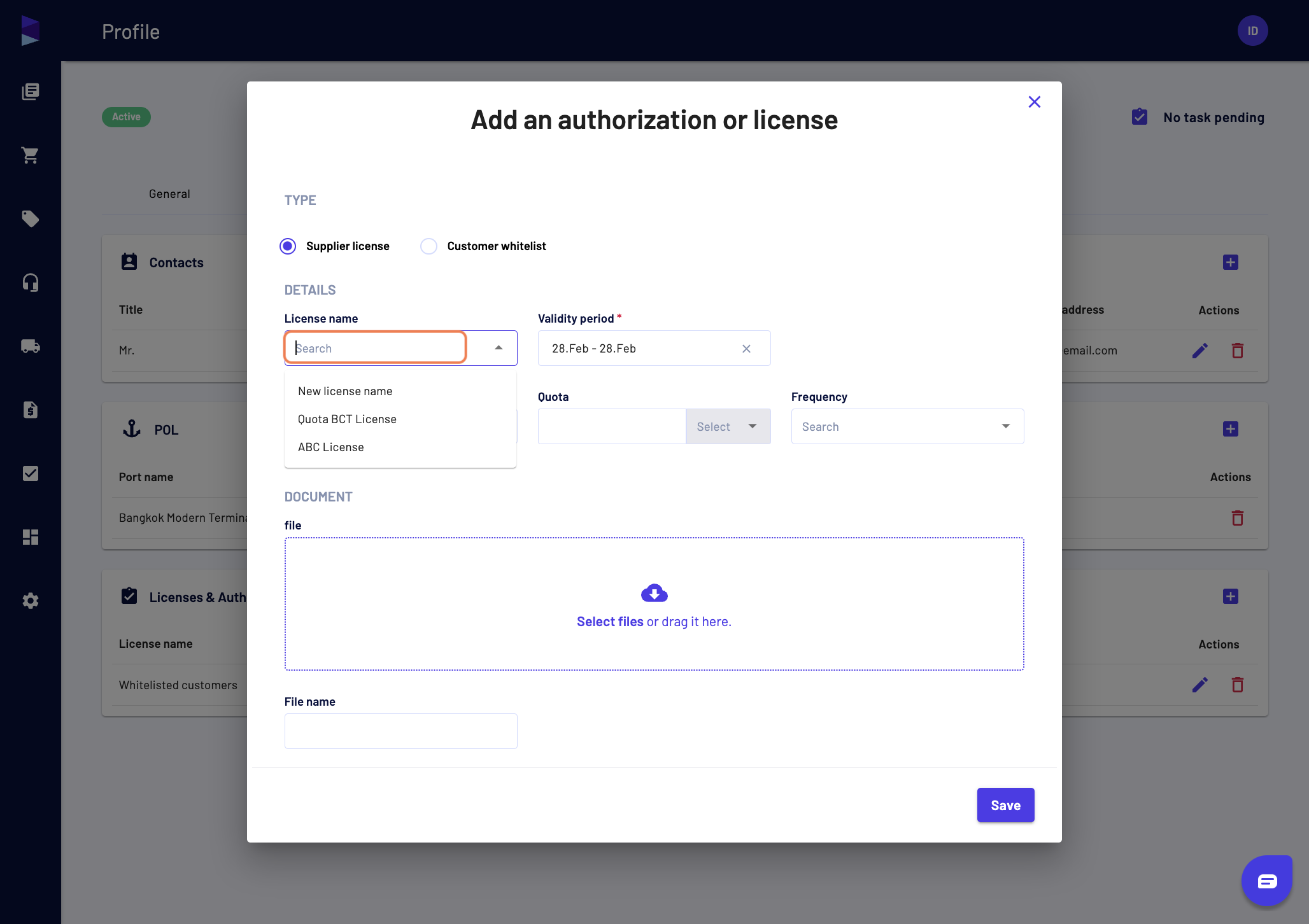Screen dimensions: 1309x924
Task: Add a new contact with plus icon
Action: 1231,262
